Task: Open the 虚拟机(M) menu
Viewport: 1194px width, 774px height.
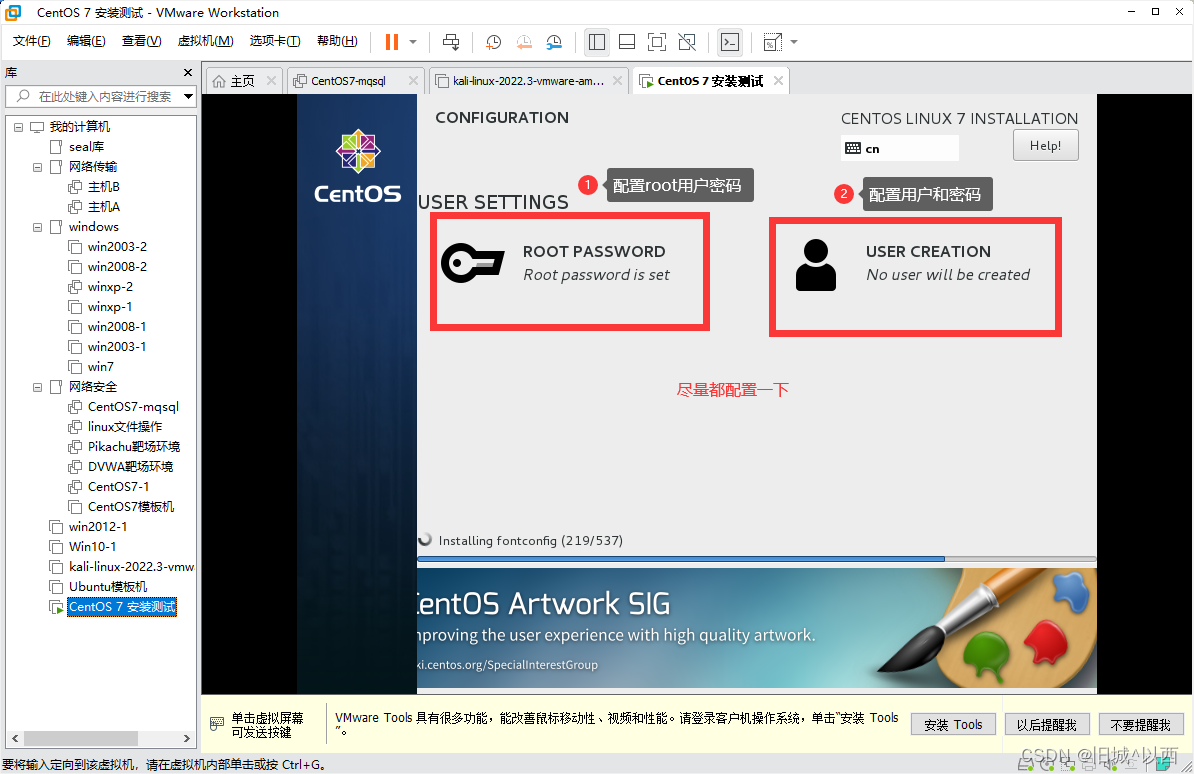Action: 205,41
